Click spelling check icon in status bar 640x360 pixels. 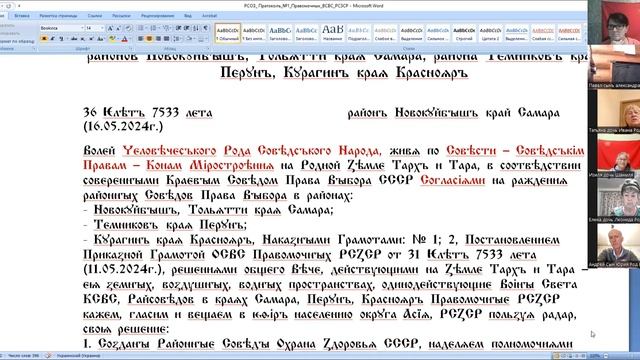(x=48, y=356)
